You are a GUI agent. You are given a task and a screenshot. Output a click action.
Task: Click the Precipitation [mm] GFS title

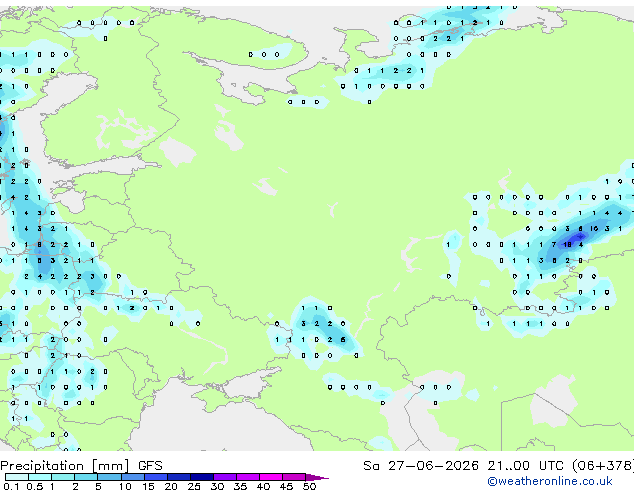(x=81, y=466)
